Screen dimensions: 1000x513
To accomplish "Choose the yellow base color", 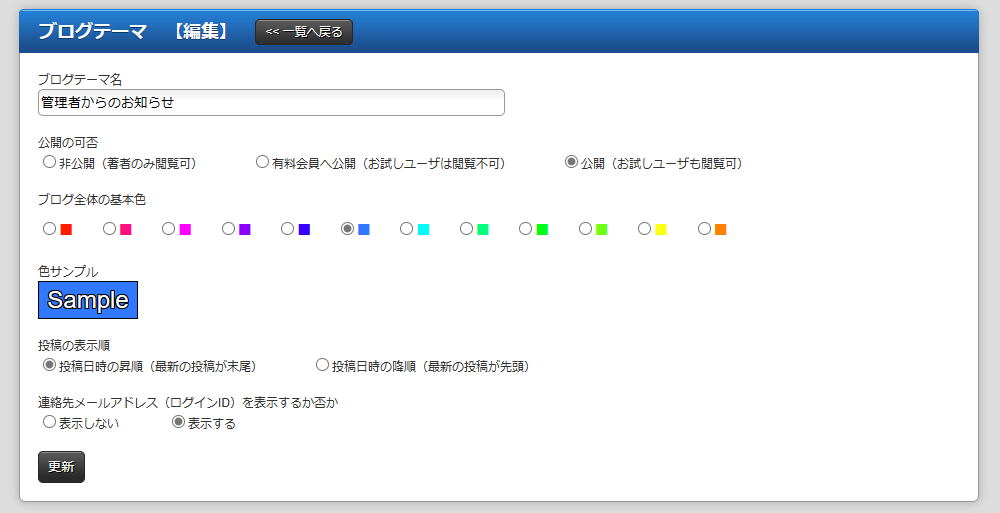I will [x=644, y=229].
